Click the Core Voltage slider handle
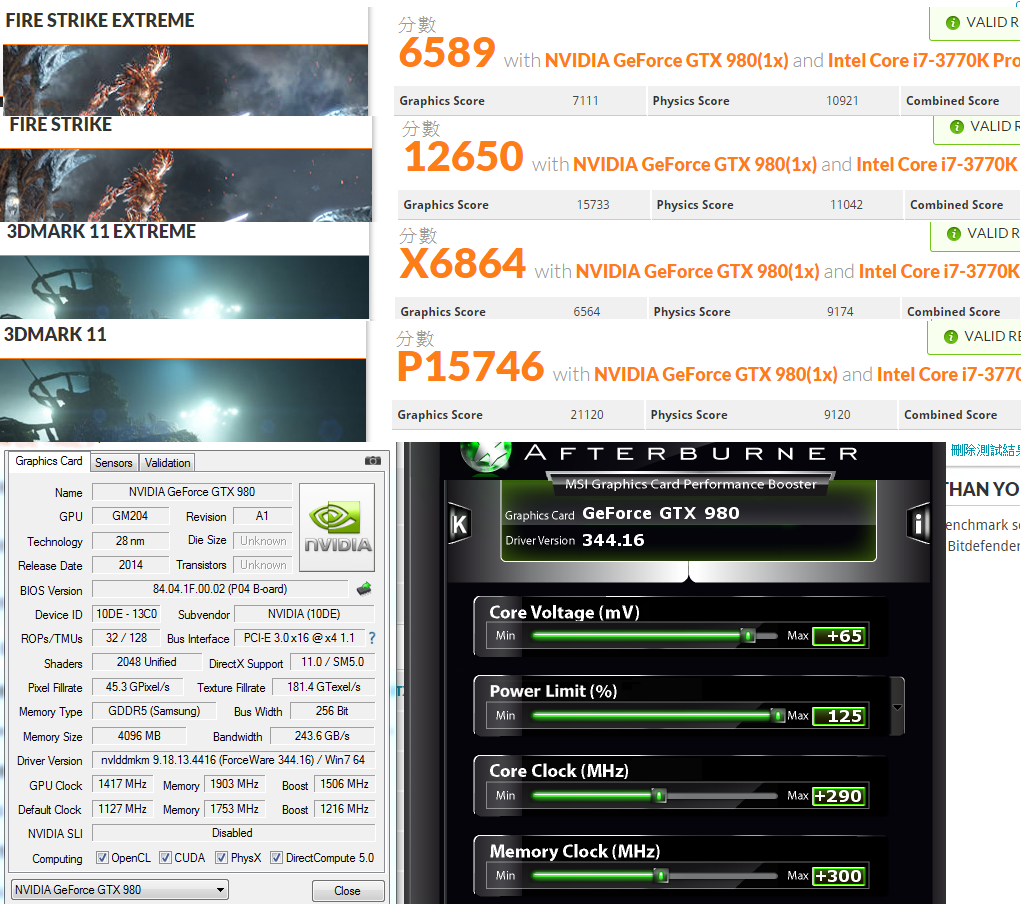 pos(749,636)
